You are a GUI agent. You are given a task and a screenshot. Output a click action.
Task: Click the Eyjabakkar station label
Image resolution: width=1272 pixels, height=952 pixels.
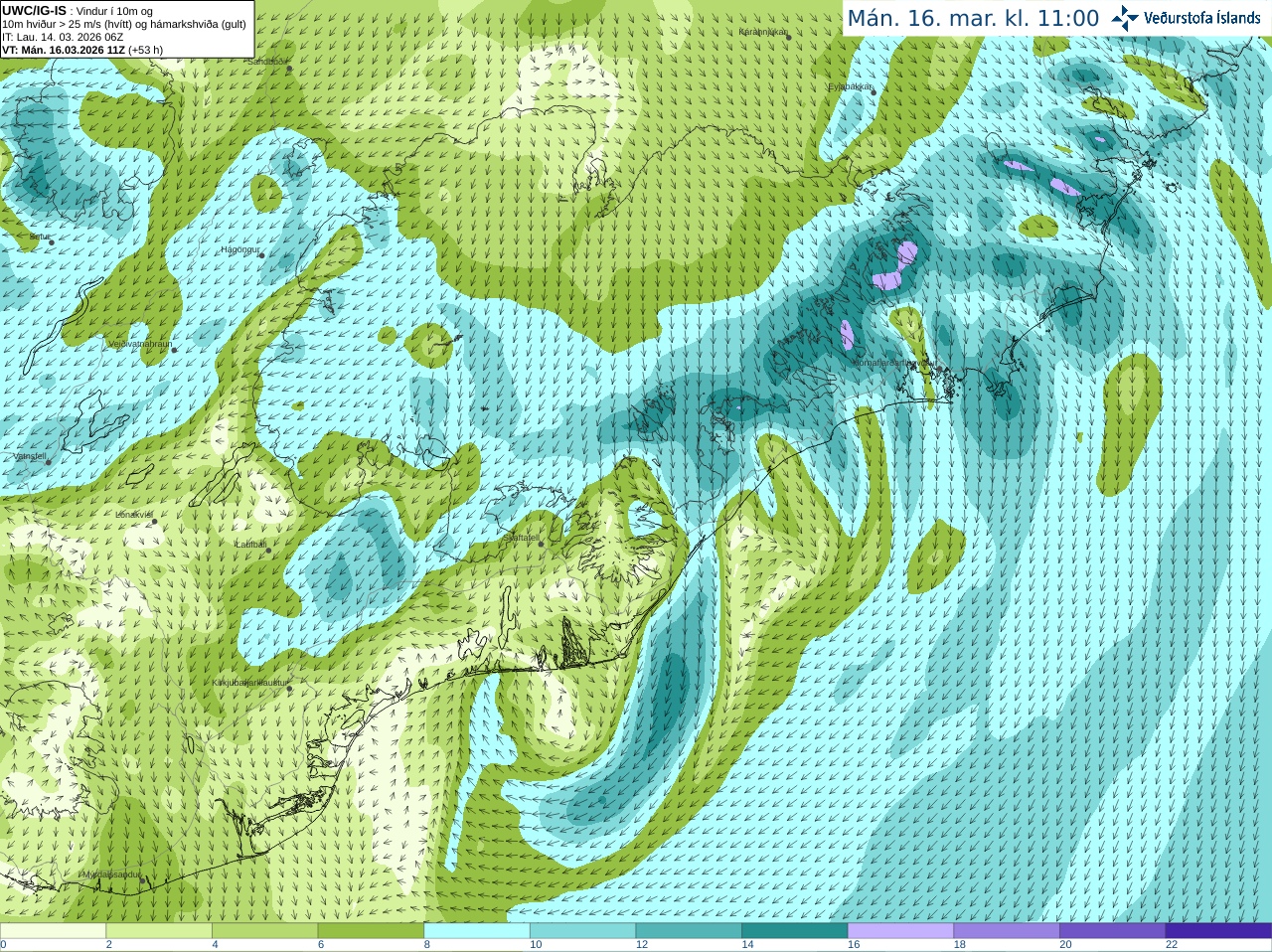pyautogui.click(x=851, y=86)
